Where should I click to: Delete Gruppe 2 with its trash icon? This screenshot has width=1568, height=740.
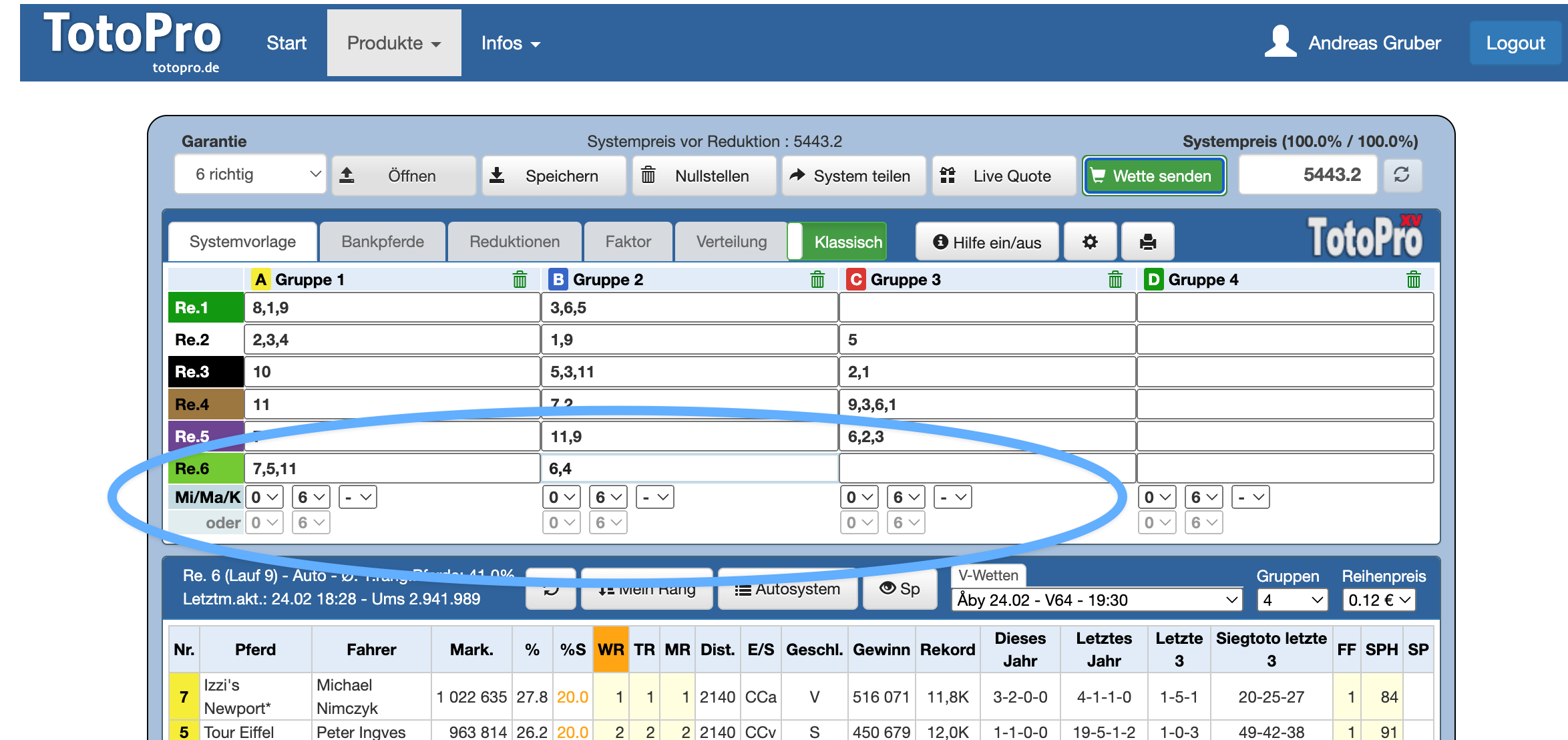(817, 279)
